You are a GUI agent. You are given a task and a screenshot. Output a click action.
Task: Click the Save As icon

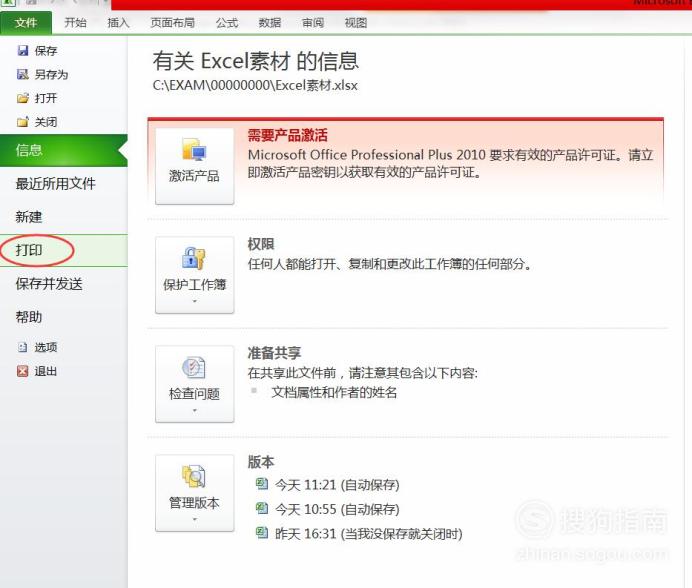click(x=23, y=74)
